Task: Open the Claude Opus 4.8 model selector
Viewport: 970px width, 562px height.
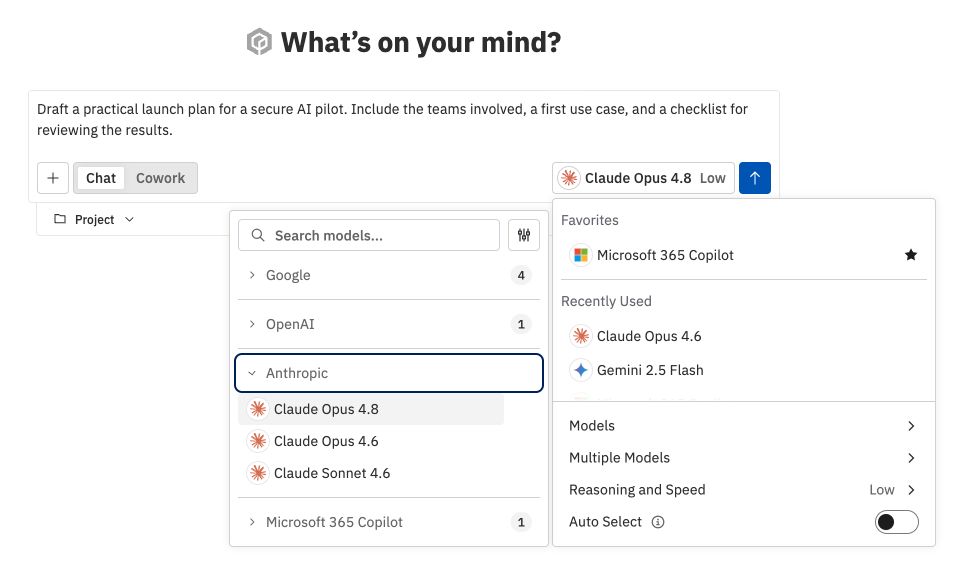Action: [x=643, y=178]
